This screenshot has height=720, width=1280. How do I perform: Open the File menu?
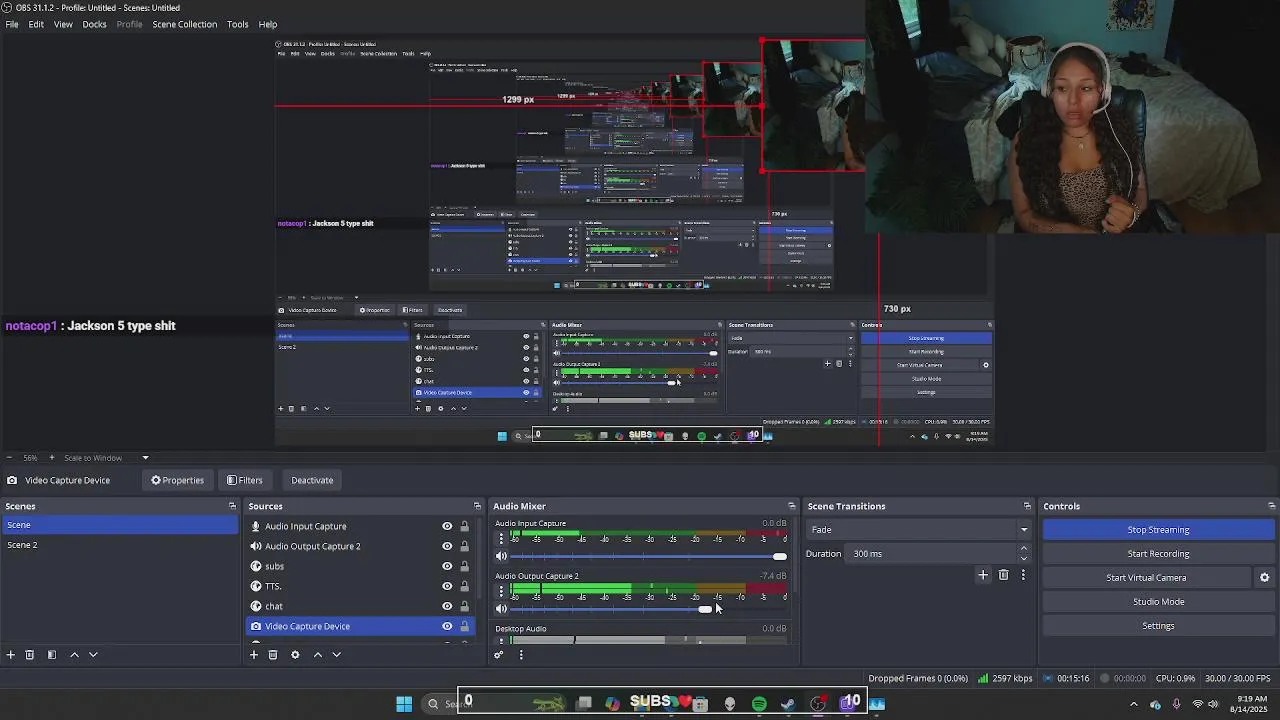click(x=12, y=24)
